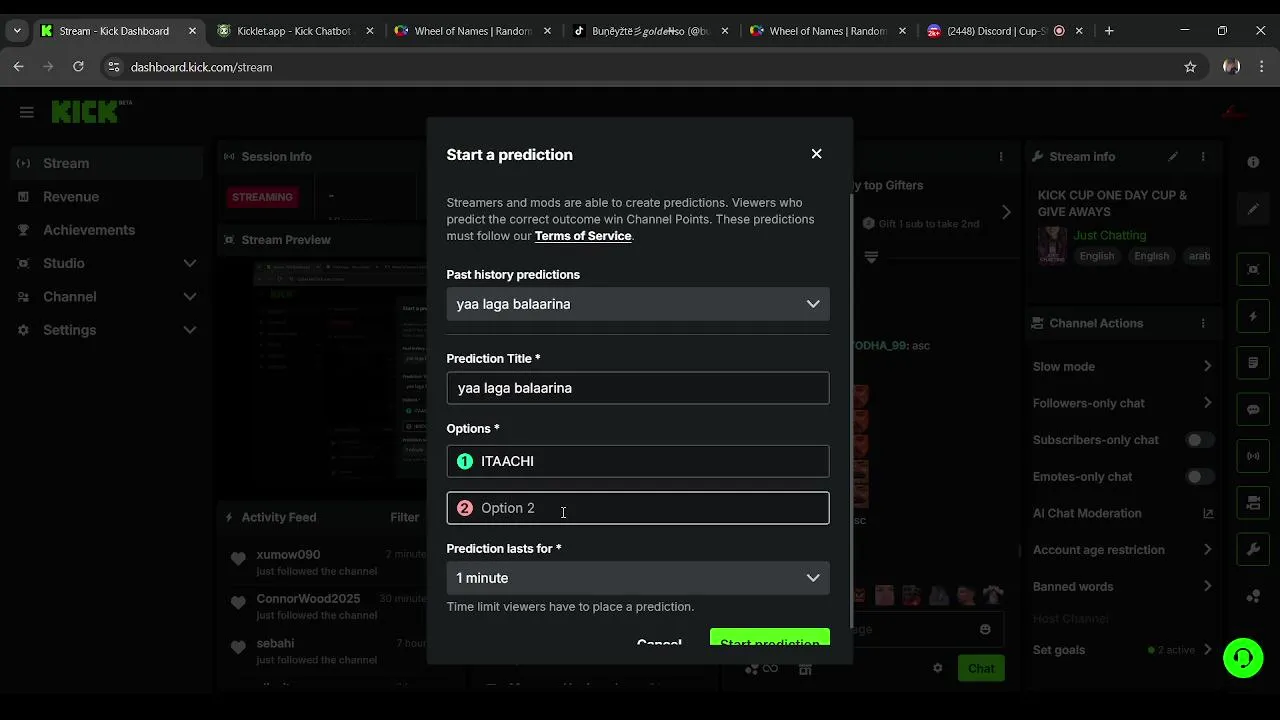The width and height of the screenshot is (1280, 720).
Task: Open Achievements in the sidebar
Action: tap(107, 230)
